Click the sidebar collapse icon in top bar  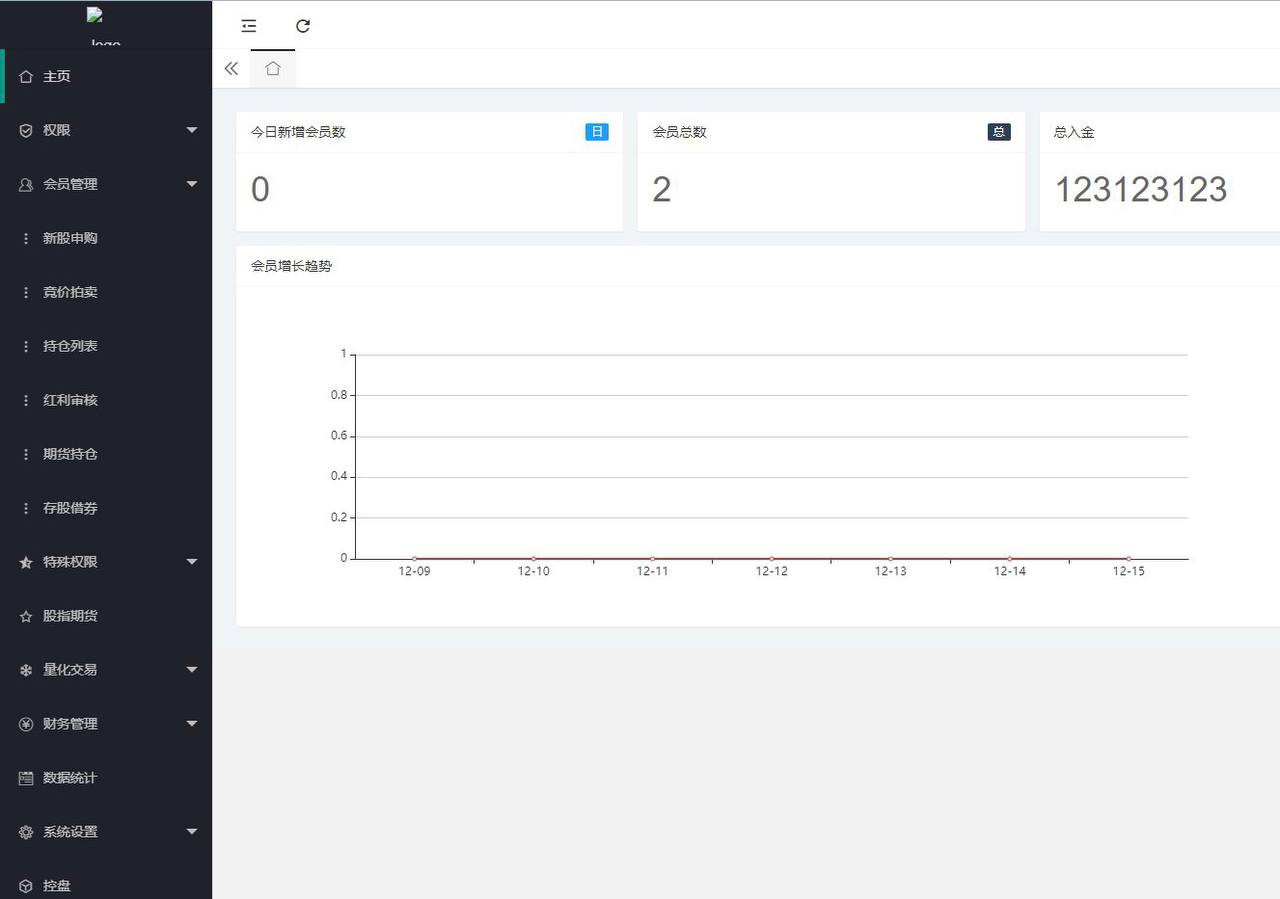(249, 26)
